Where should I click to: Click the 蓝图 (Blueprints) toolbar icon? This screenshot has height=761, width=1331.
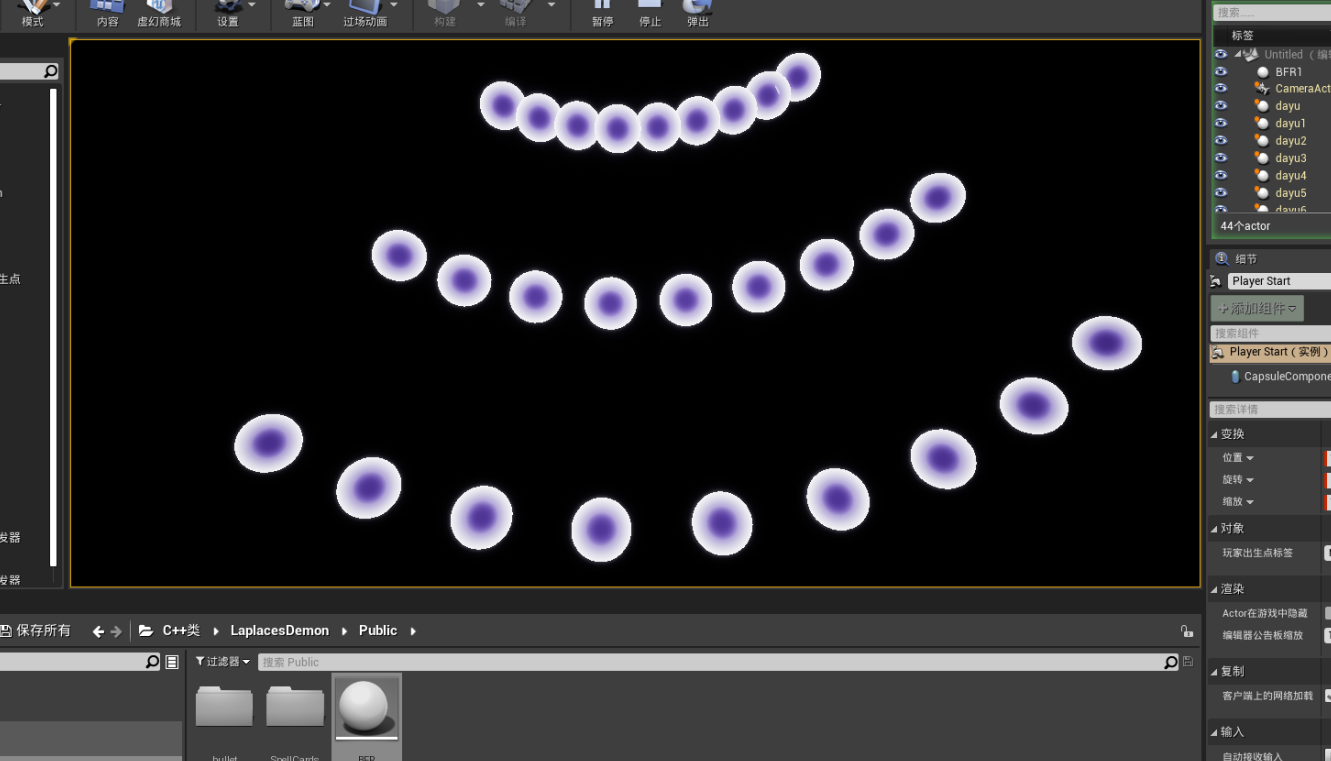[x=302, y=12]
